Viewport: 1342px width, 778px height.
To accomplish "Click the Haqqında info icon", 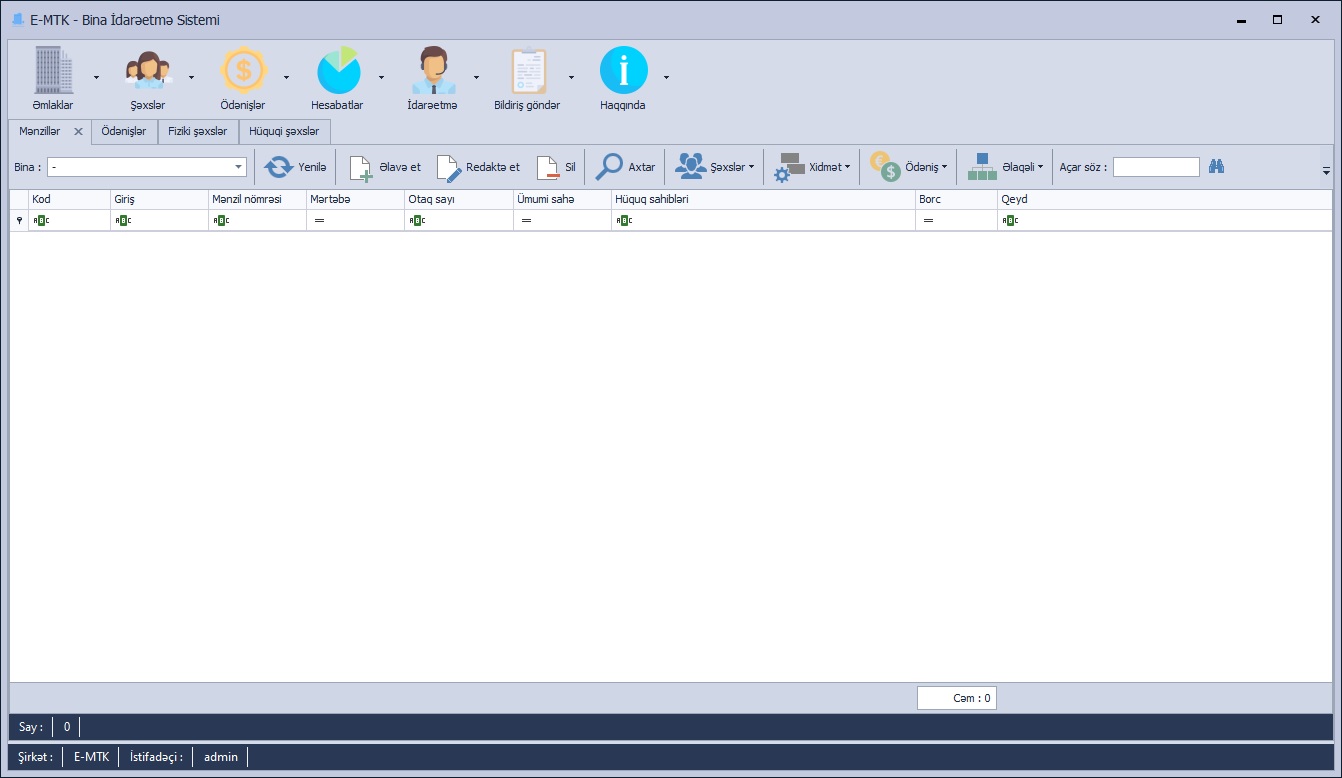I will [x=623, y=71].
